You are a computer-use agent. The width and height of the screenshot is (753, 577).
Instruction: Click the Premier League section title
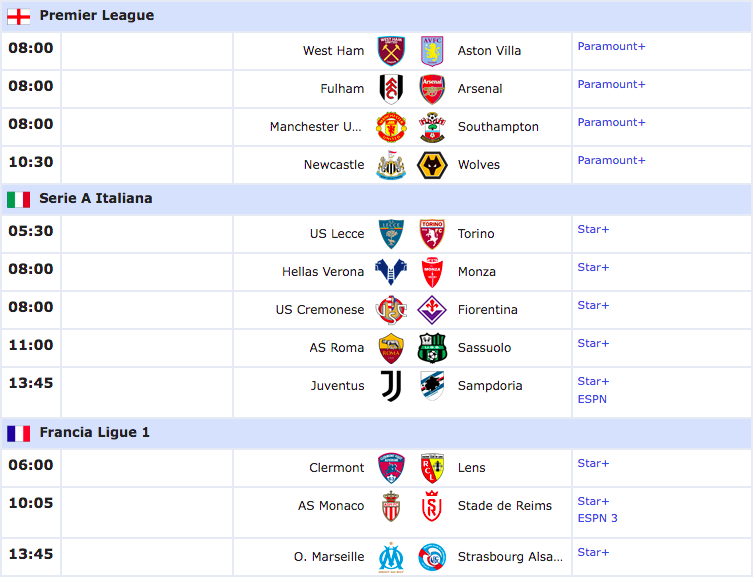(97, 15)
